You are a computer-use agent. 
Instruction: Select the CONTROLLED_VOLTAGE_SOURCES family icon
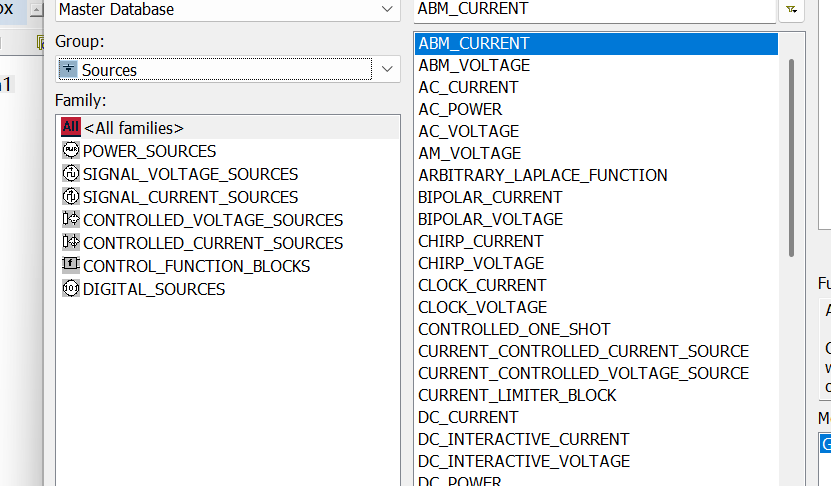70,220
